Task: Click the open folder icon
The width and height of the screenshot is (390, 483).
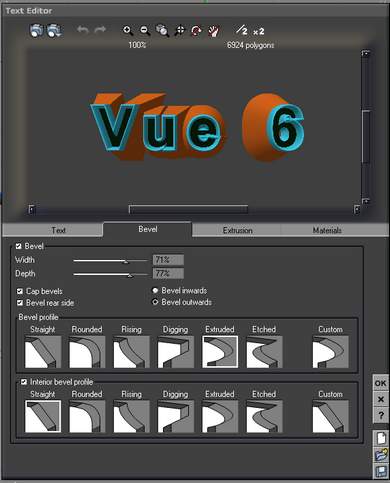Action: click(381, 455)
